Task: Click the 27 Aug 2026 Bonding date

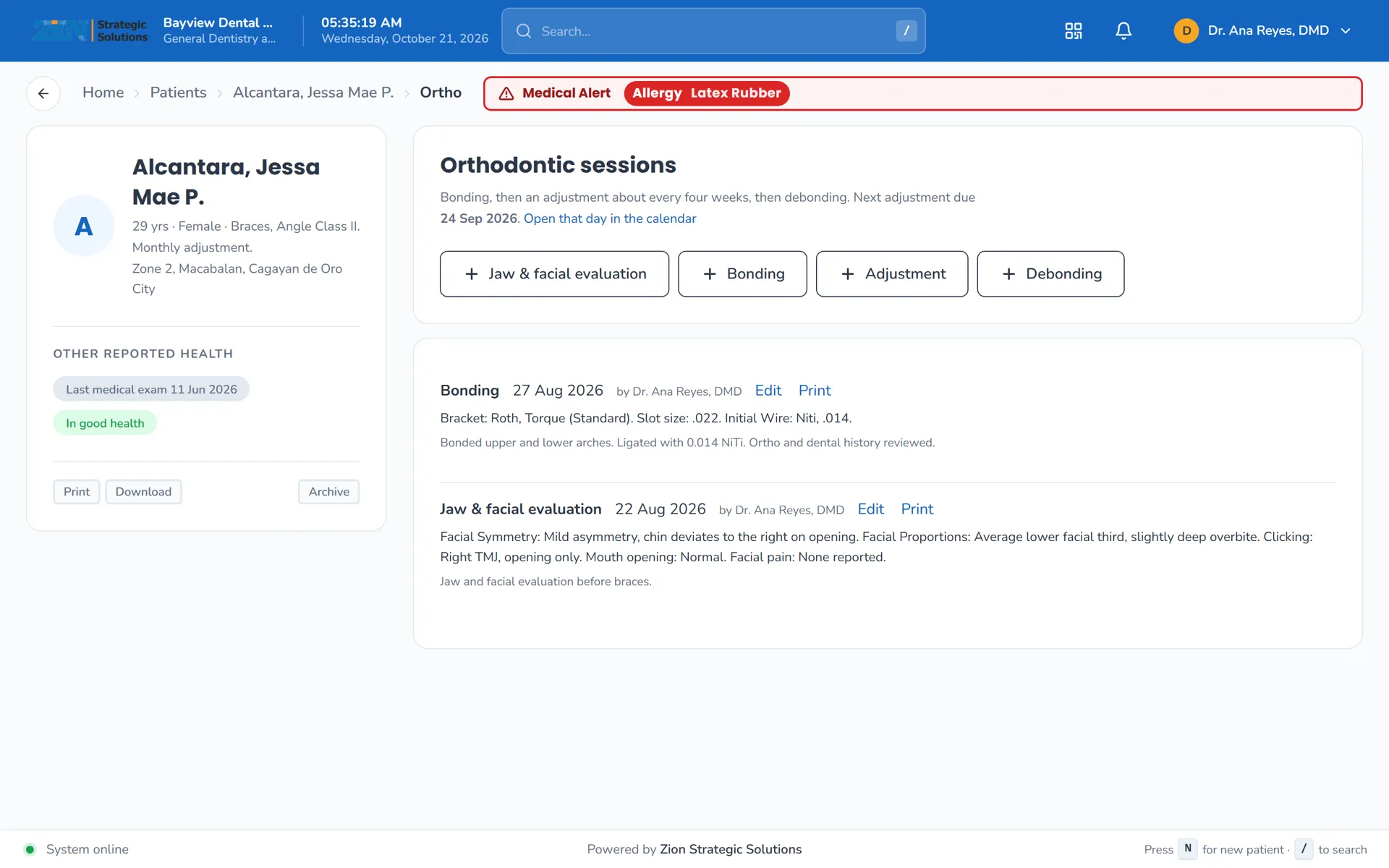Action: (x=558, y=391)
